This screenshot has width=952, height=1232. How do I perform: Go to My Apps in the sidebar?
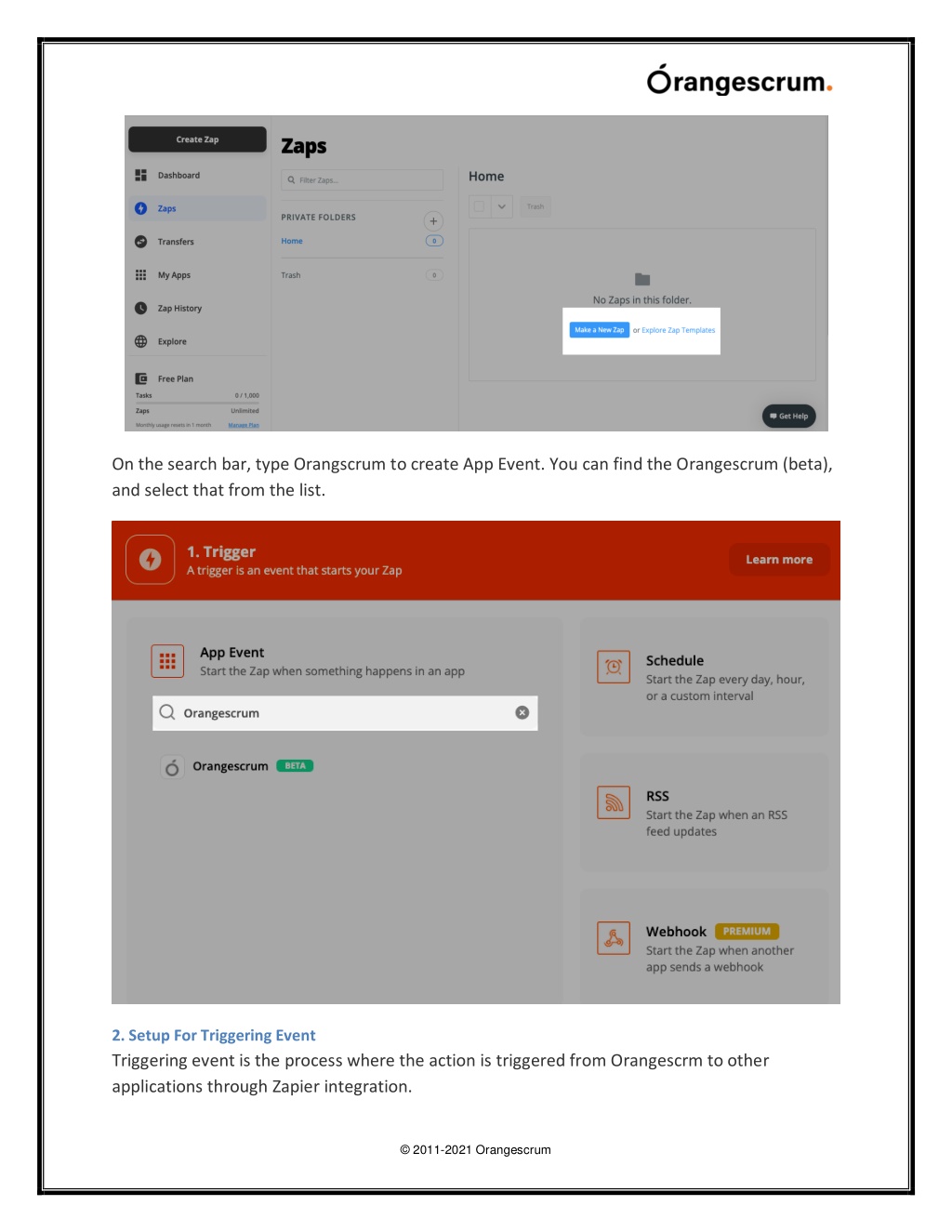[197, 275]
